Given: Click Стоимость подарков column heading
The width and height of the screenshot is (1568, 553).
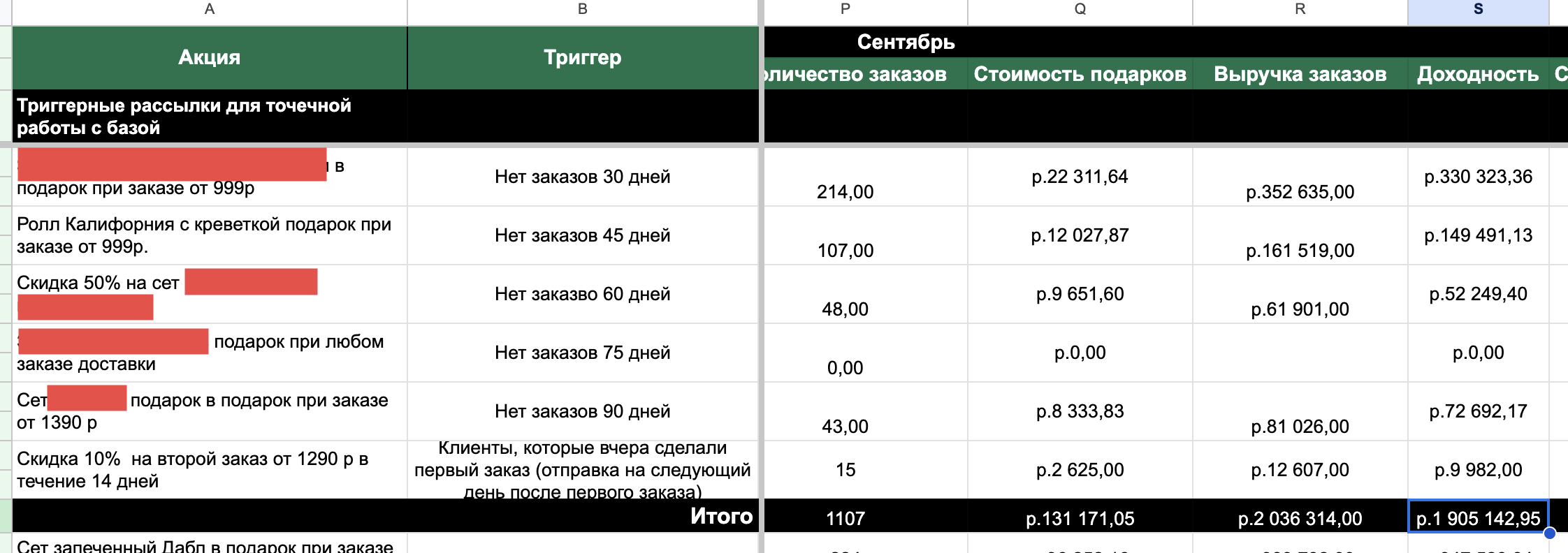Looking at the screenshot, I should pyautogui.click(x=1080, y=74).
